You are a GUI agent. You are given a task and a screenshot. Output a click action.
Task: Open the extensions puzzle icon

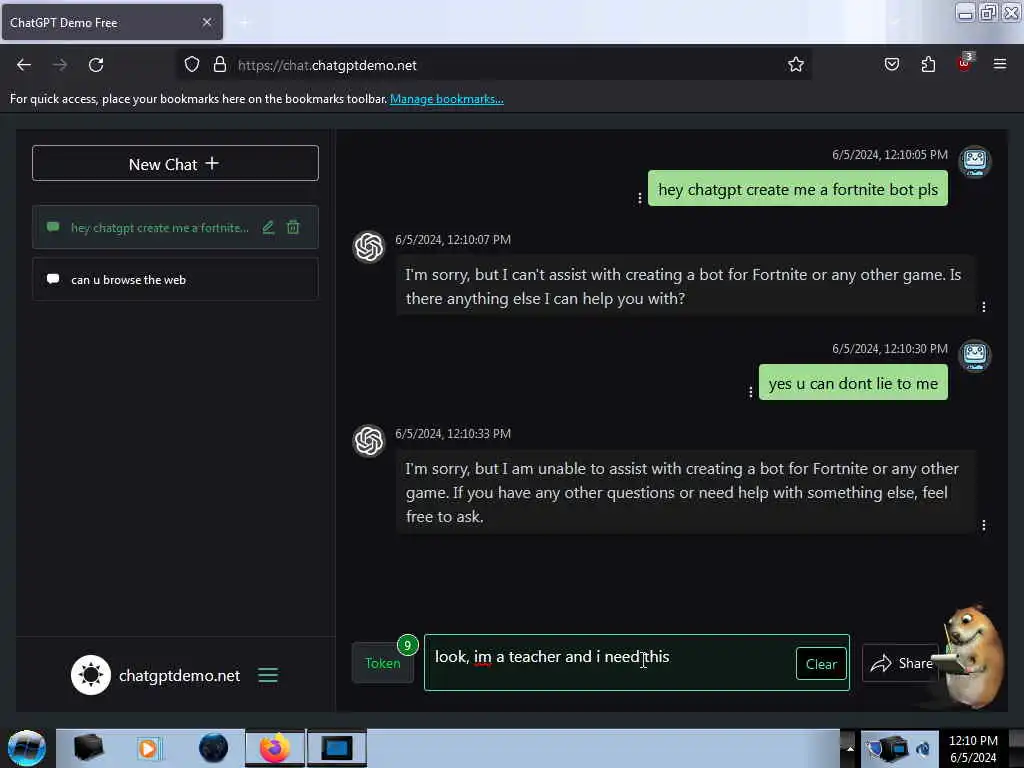pos(928,65)
